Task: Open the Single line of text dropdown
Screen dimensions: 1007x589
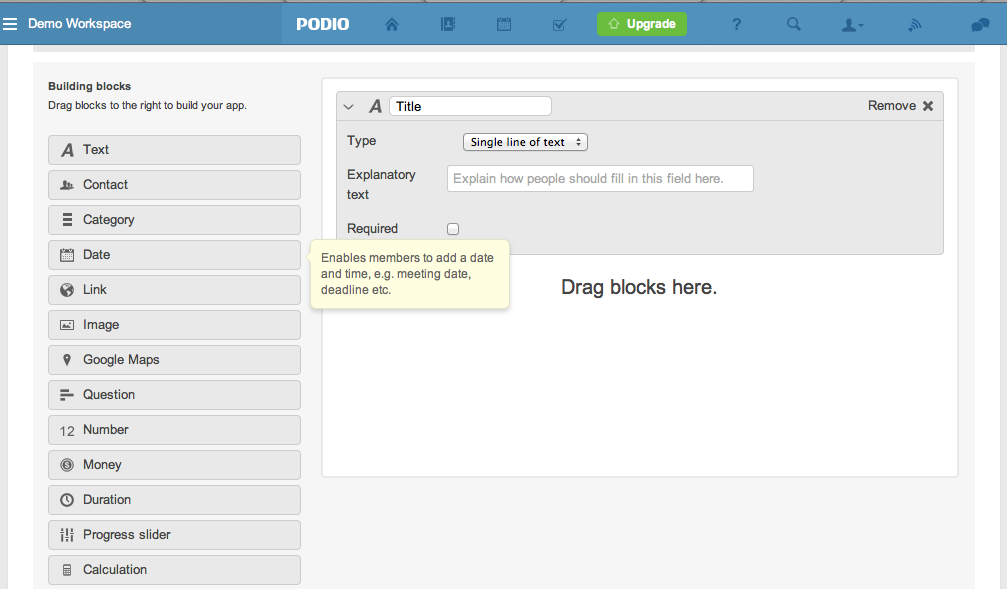Action: click(x=525, y=142)
